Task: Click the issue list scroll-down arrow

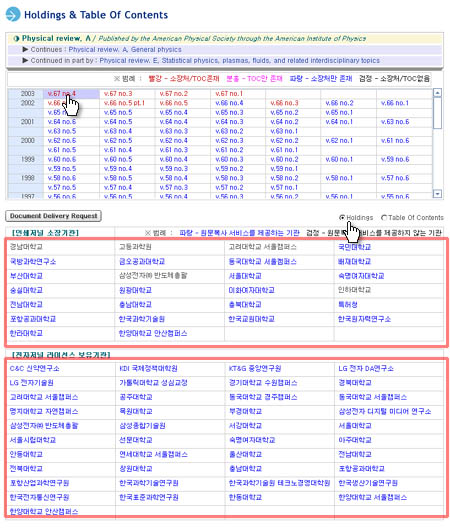Action: [437, 194]
